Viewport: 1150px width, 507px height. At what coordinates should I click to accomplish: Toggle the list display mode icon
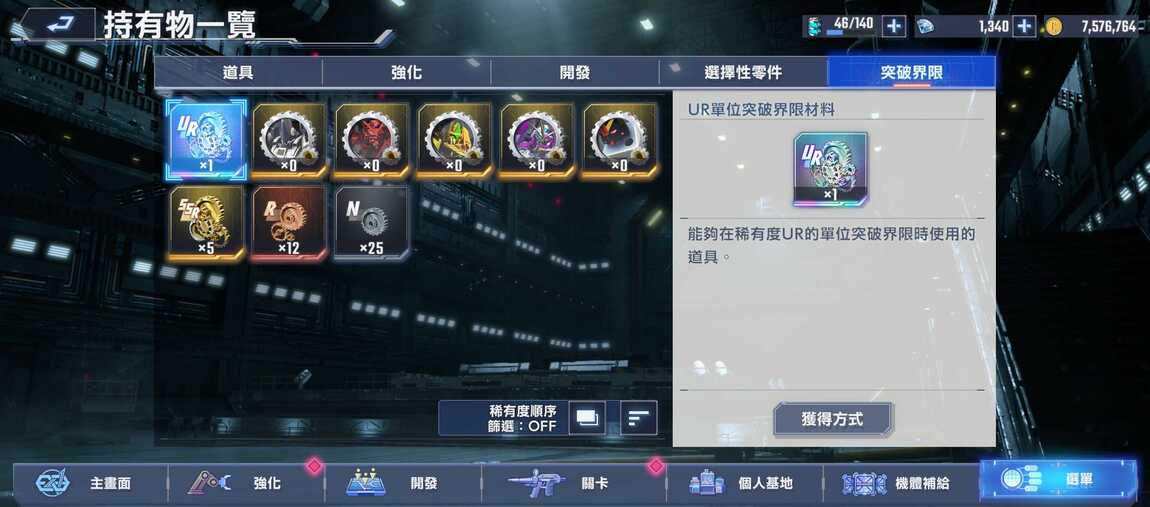coord(587,418)
